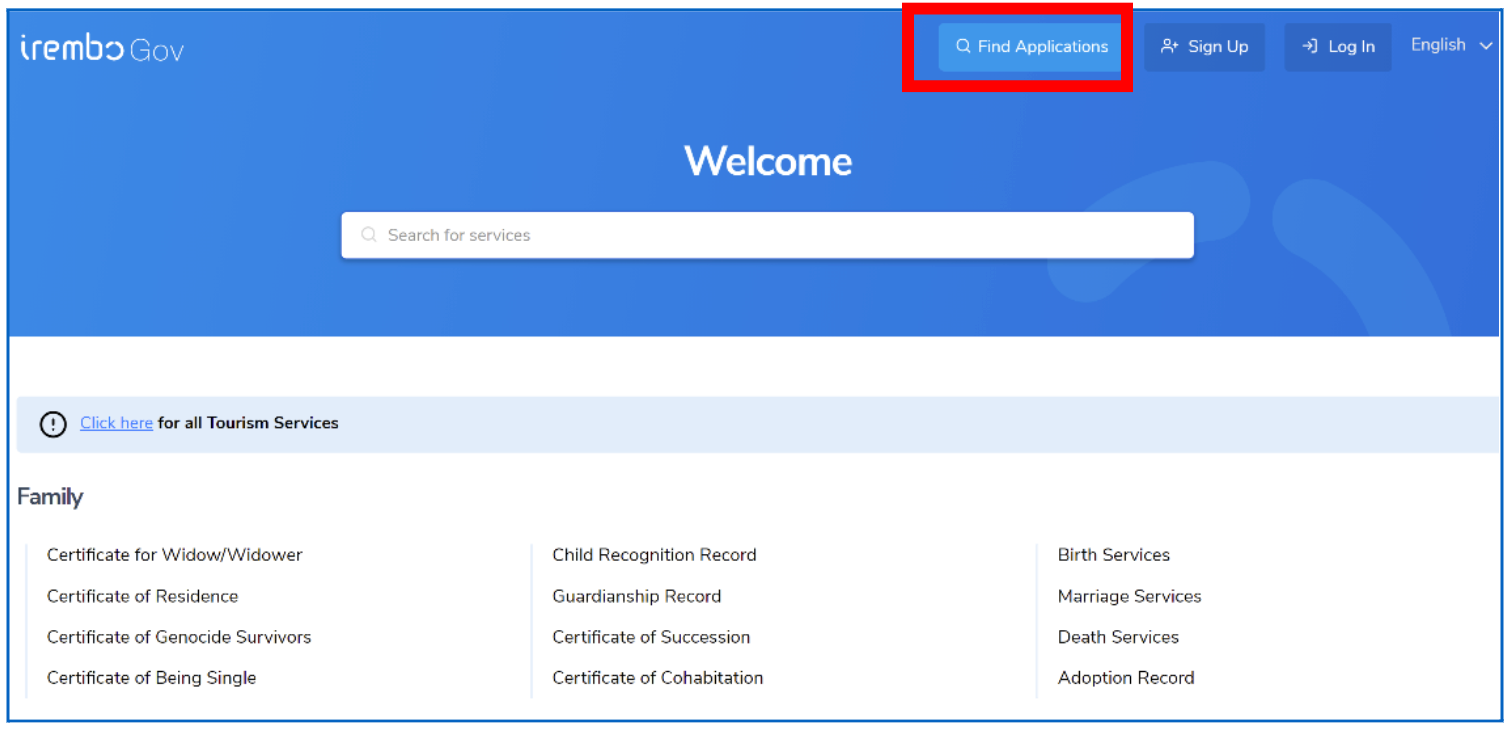This screenshot has height=731, width=1510.
Task: Select Certificate of Residence under Family
Action: 142,596
